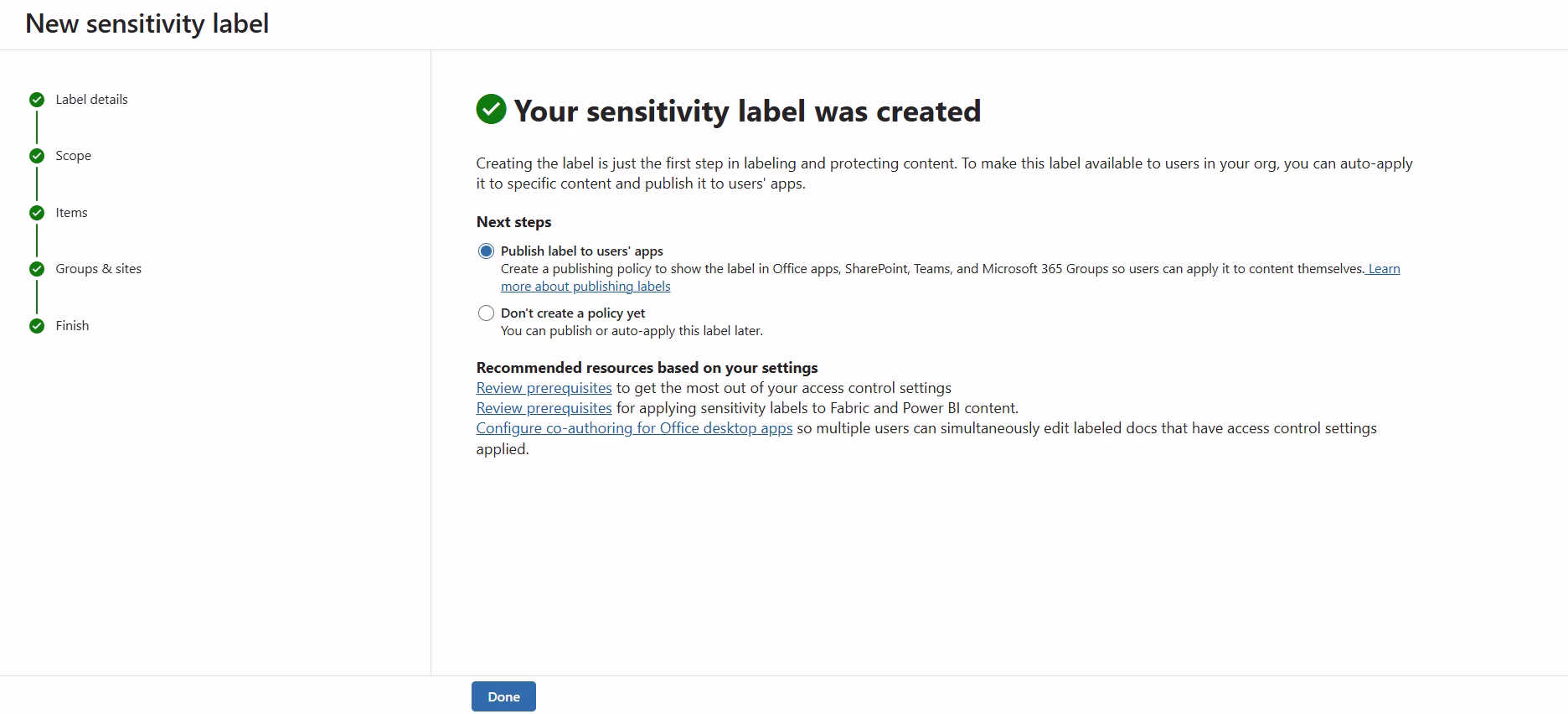Go to the Groups & sites step
This screenshot has height=714, width=1568.
click(99, 269)
